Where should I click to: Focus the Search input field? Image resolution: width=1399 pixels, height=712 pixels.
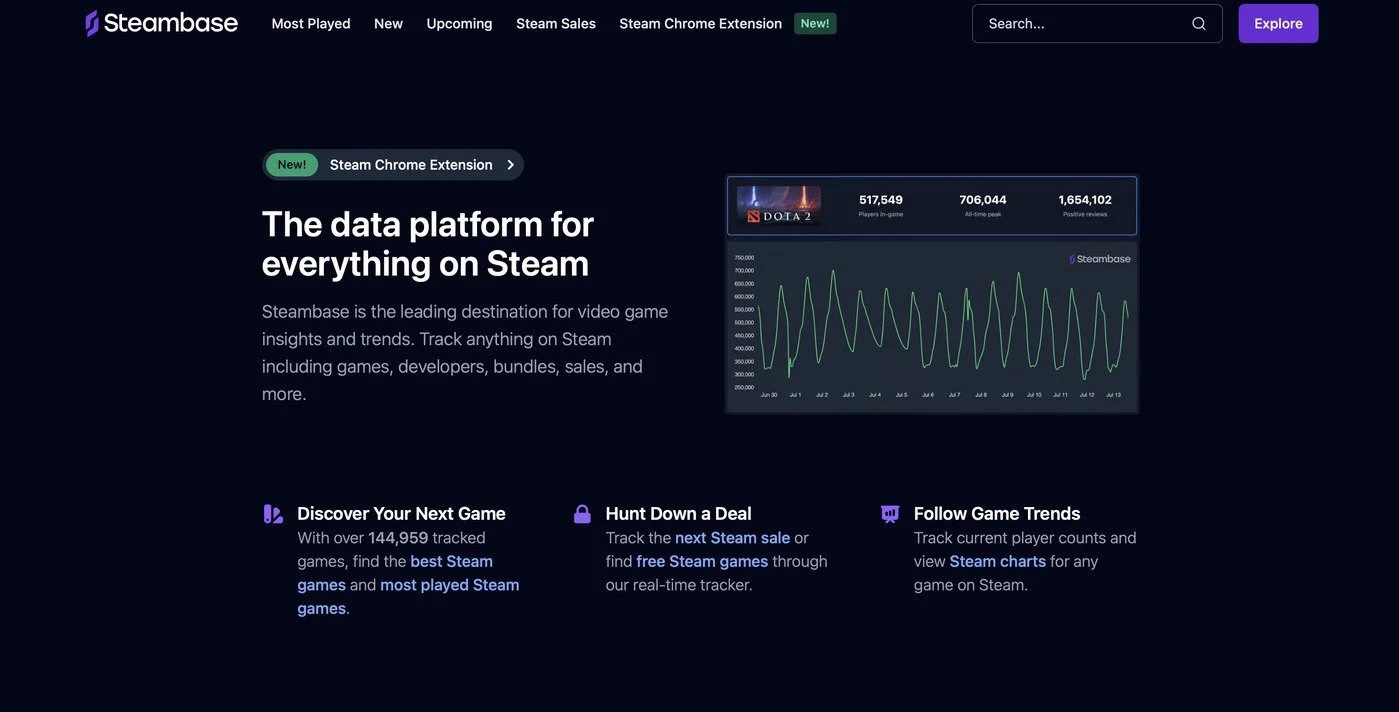[x=1096, y=23]
